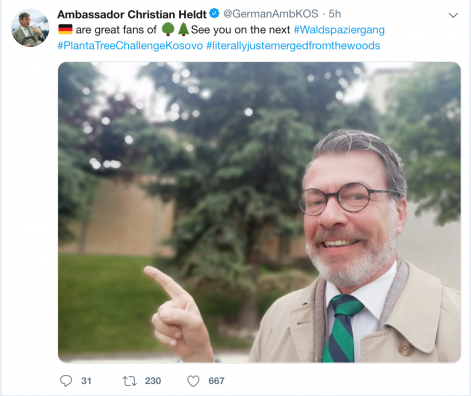
Task: Retweet using the retweet arrows icon
Action: tap(130, 381)
